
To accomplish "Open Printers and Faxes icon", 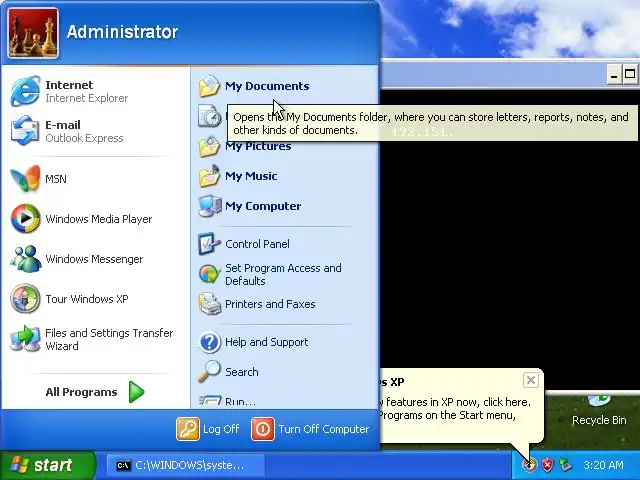I will pyautogui.click(x=210, y=304).
